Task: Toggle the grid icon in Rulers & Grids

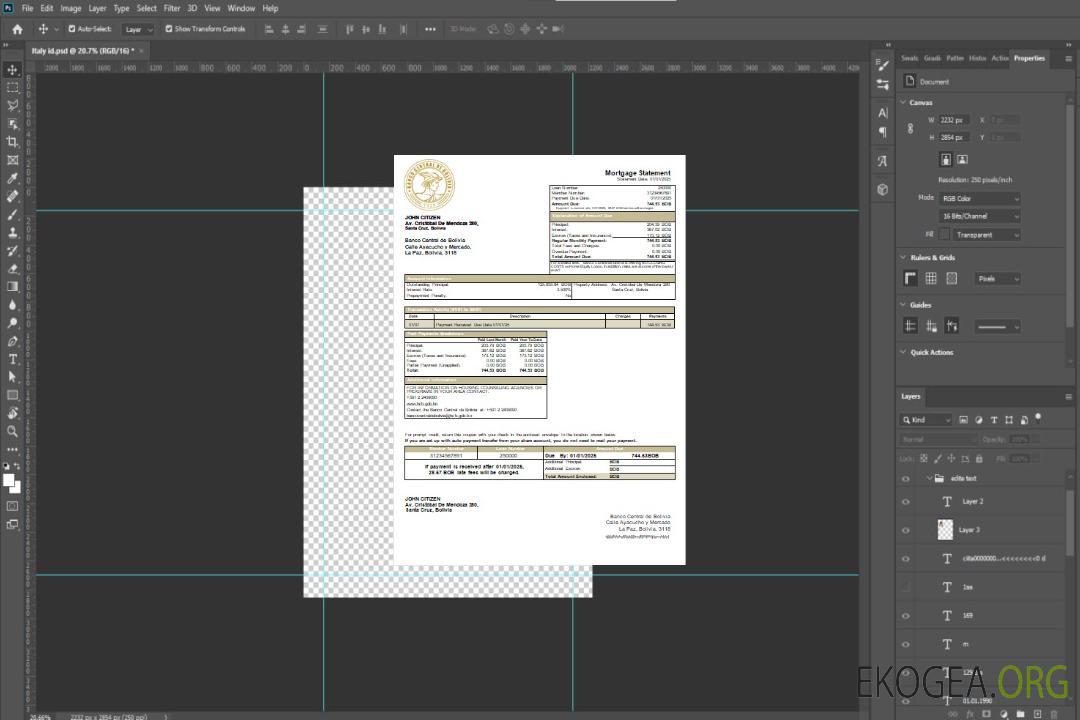Action: pyautogui.click(x=931, y=279)
